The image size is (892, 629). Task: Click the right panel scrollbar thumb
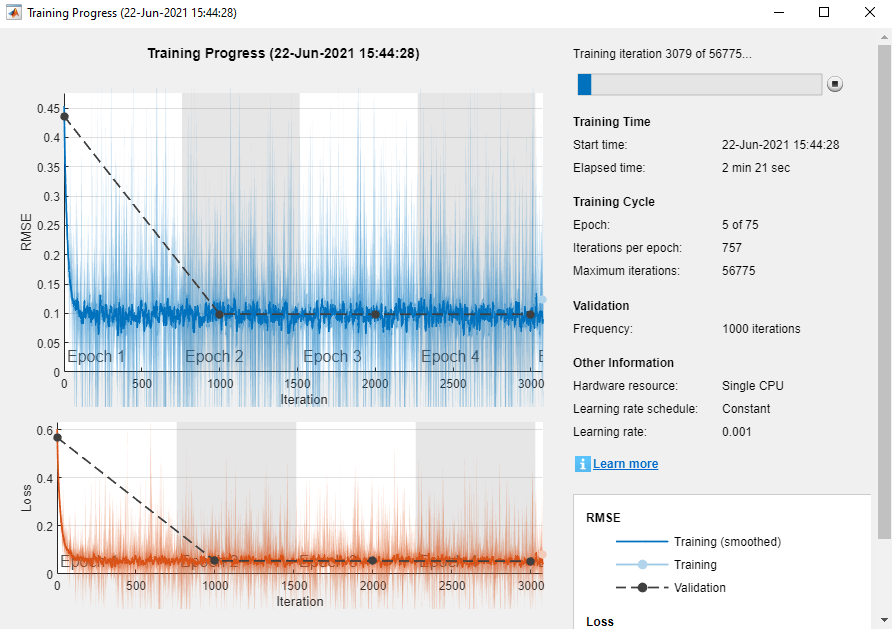coord(884,290)
